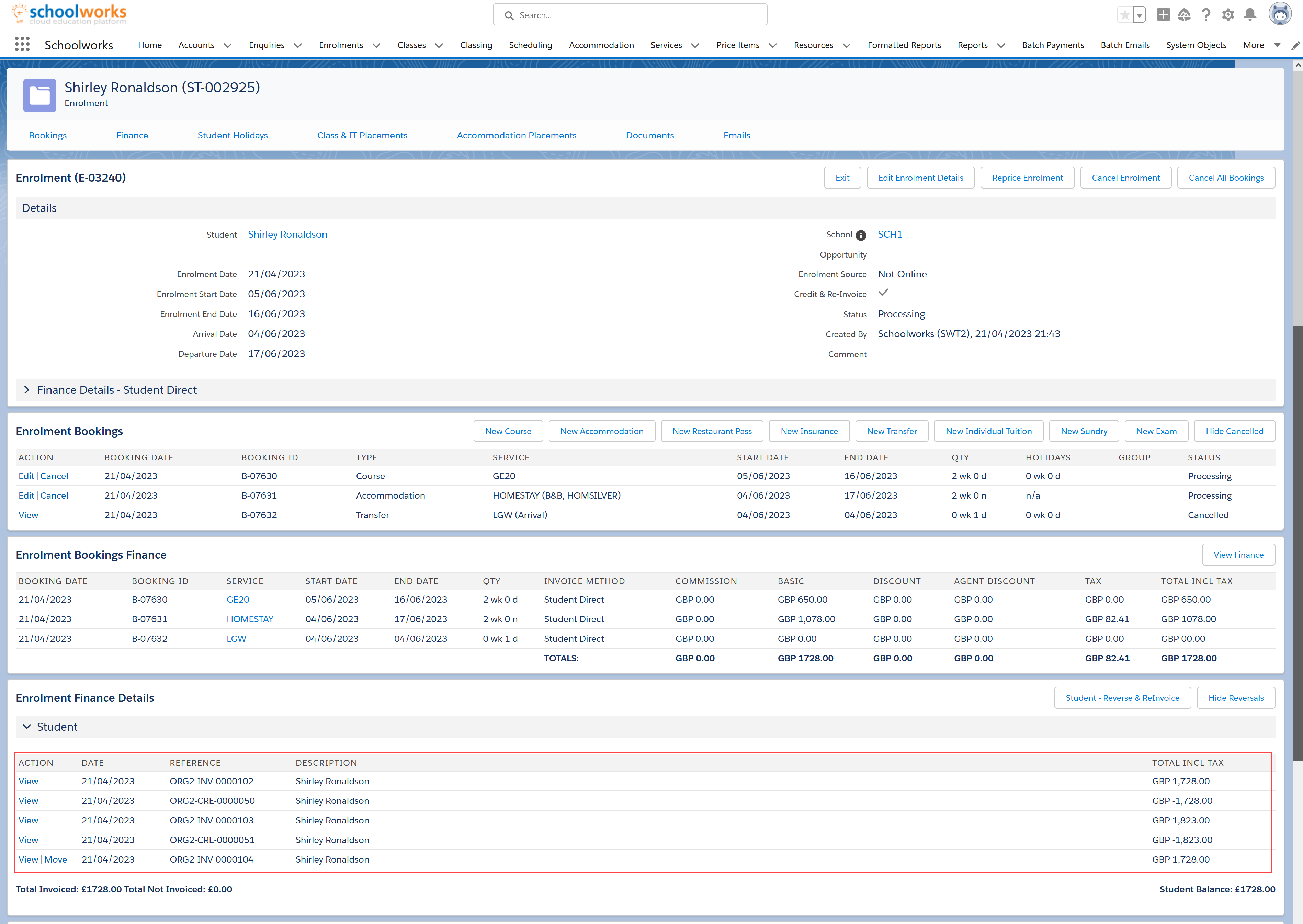
Task: Open Setup gear icon
Action: click(1228, 15)
